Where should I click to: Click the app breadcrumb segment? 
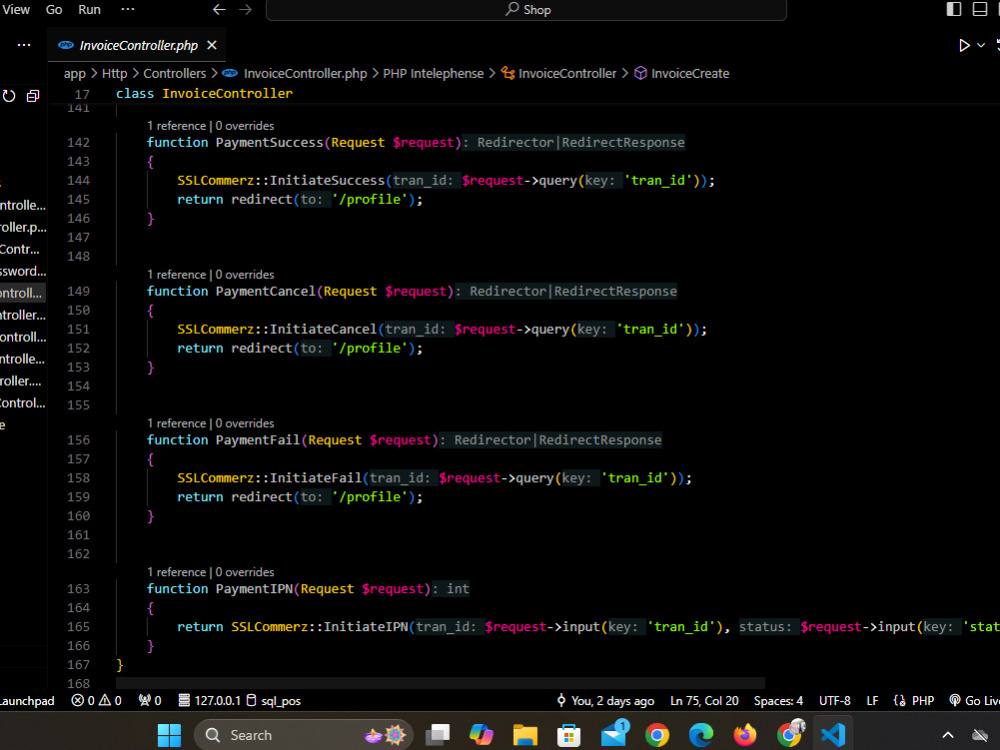75,73
